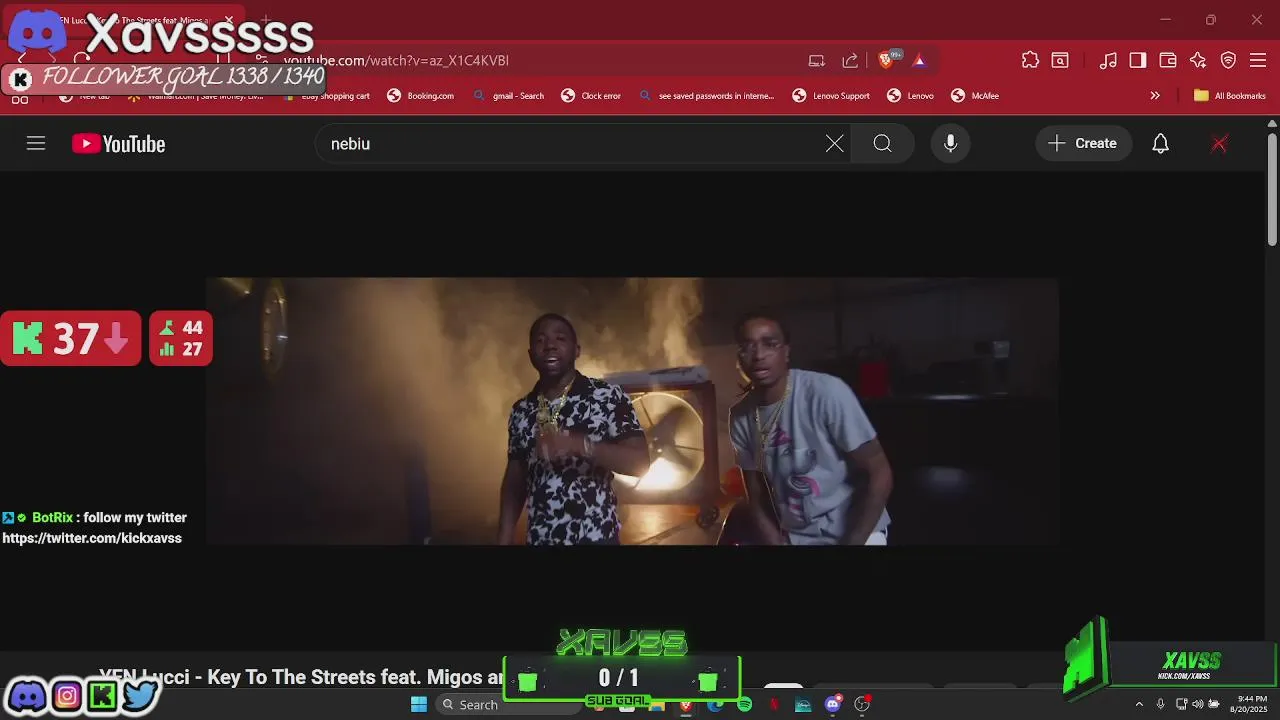The height and width of the screenshot is (720, 1280).
Task: Open the twitter.com/kickxavss chat link
Action: coord(92,538)
